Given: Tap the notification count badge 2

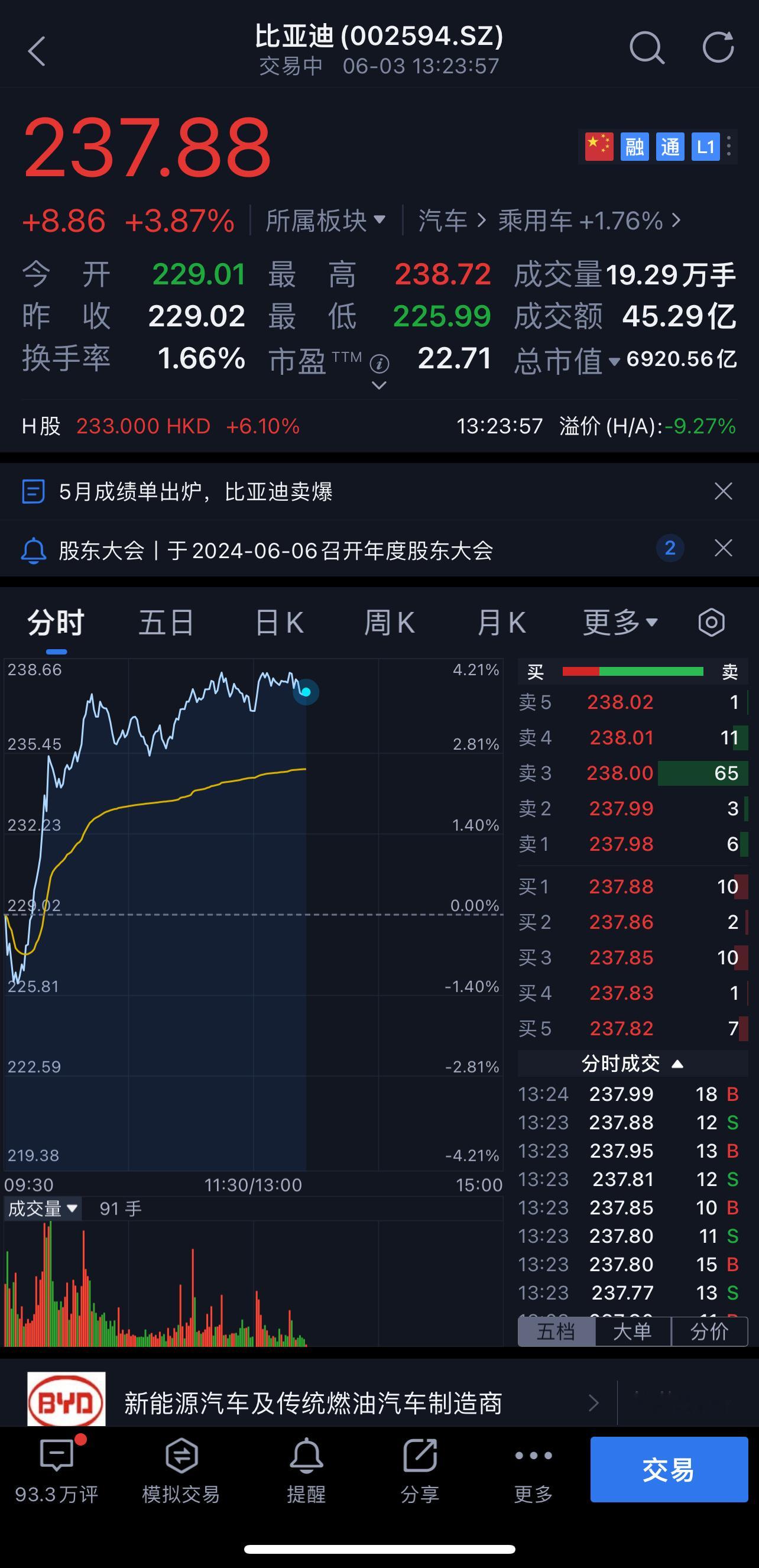Looking at the screenshot, I should (x=670, y=549).
